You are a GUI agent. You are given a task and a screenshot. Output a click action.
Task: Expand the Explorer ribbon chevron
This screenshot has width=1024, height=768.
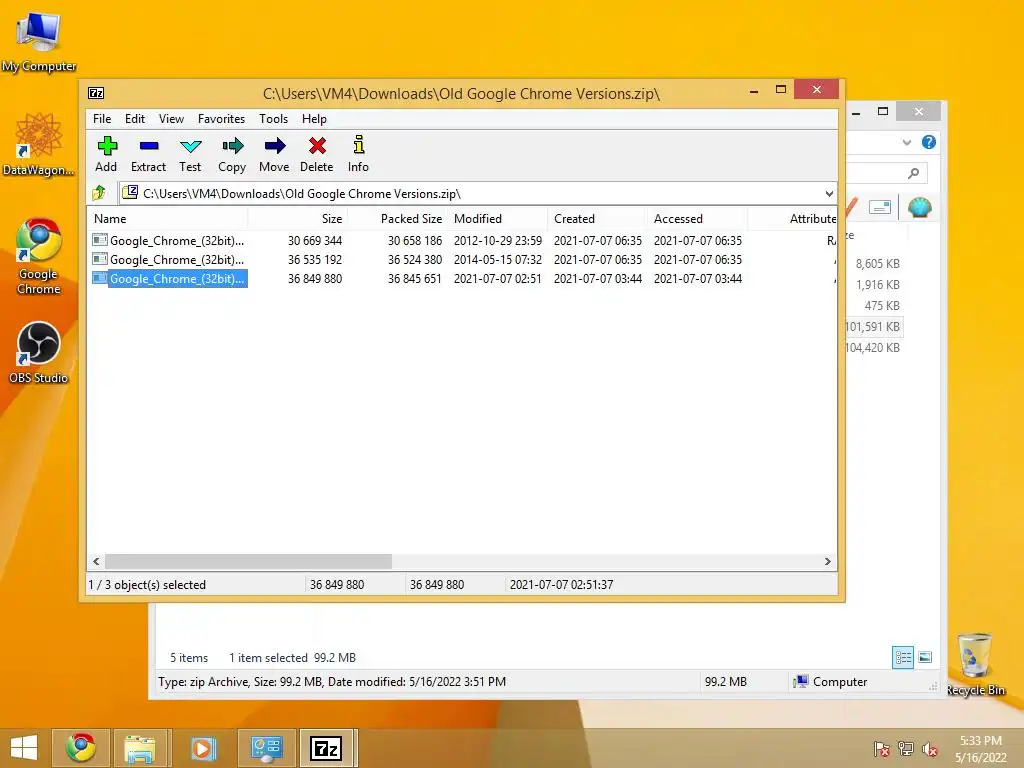(906, 142)
